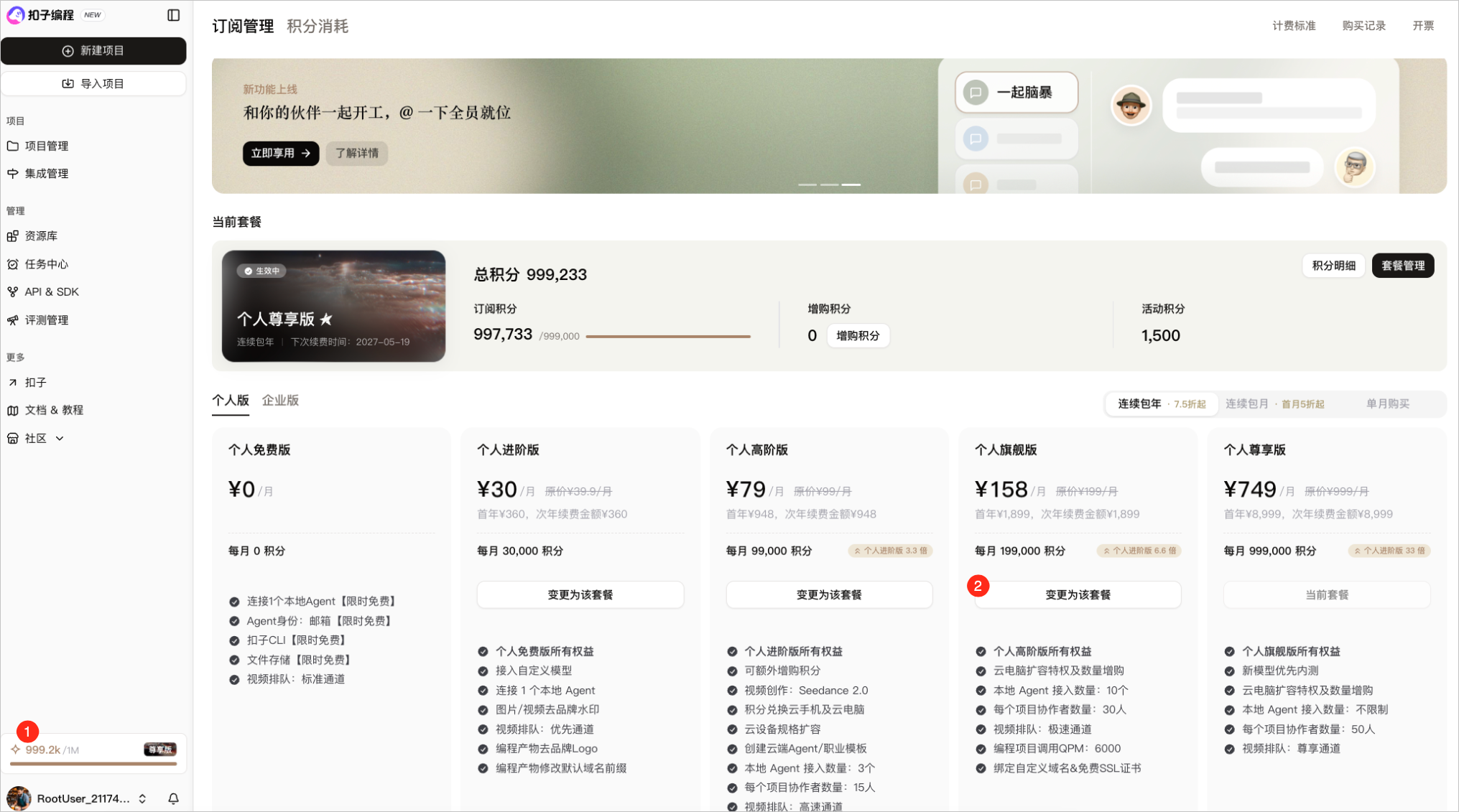Click the sparkle icon beside 999.2k

[x=15, y=750]
